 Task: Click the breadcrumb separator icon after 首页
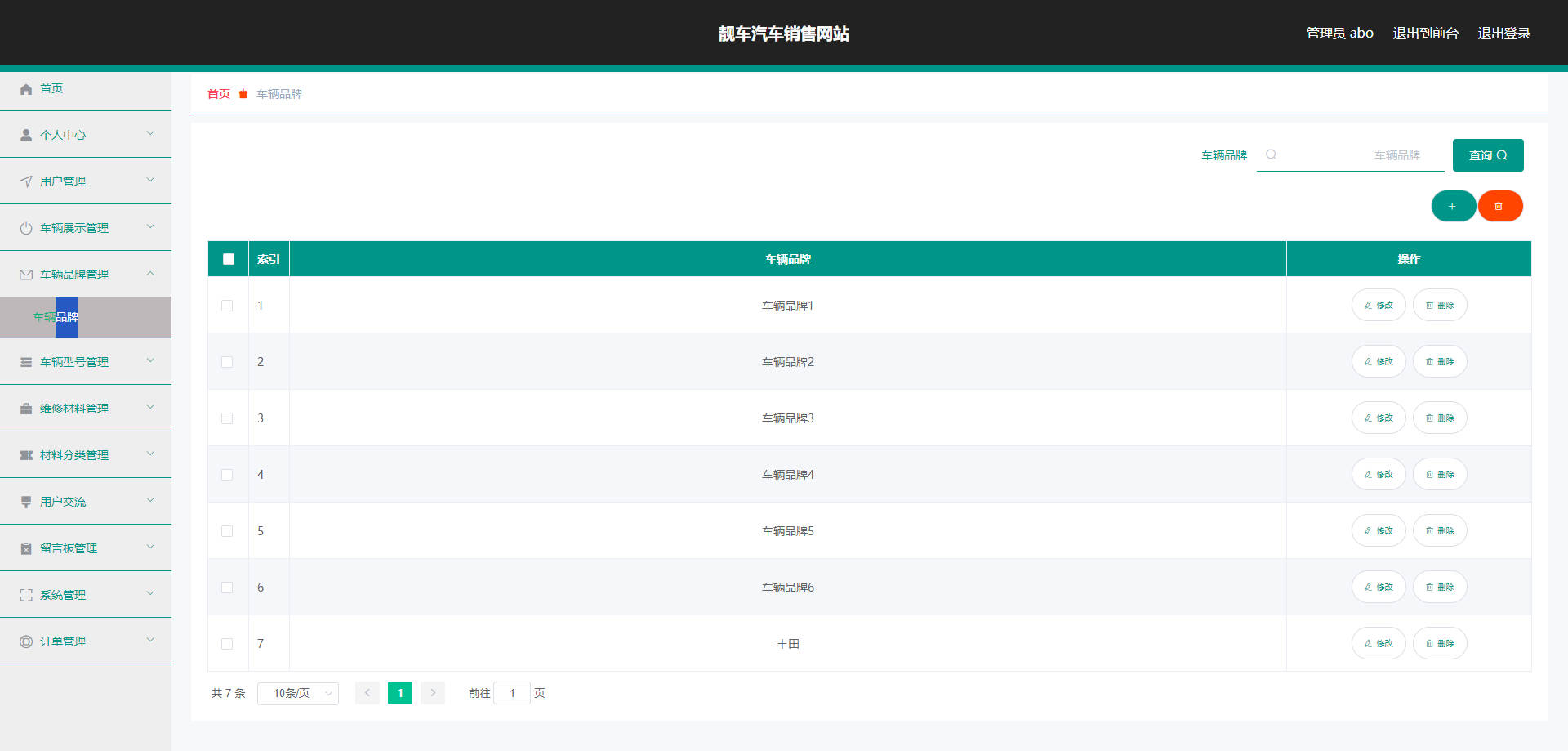[243, 94]
